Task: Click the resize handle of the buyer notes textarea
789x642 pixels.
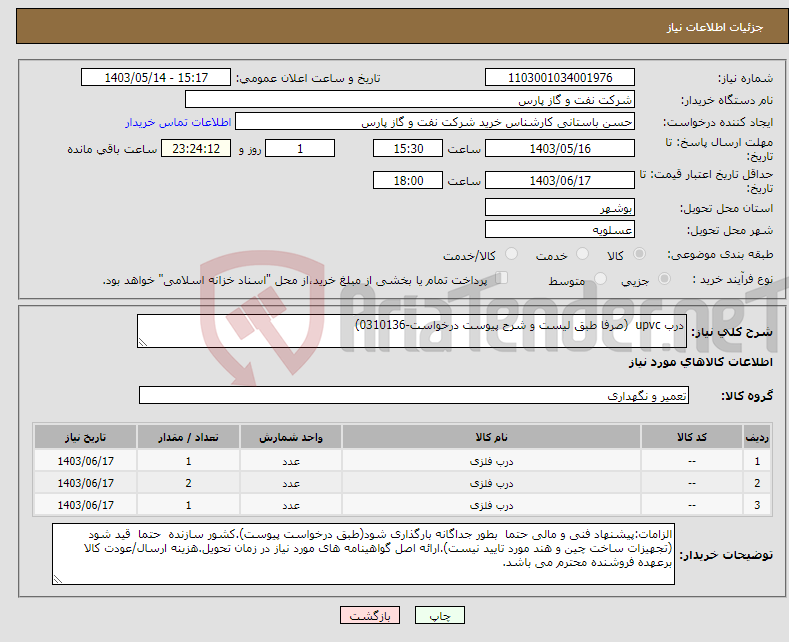Action: [58, 579]
